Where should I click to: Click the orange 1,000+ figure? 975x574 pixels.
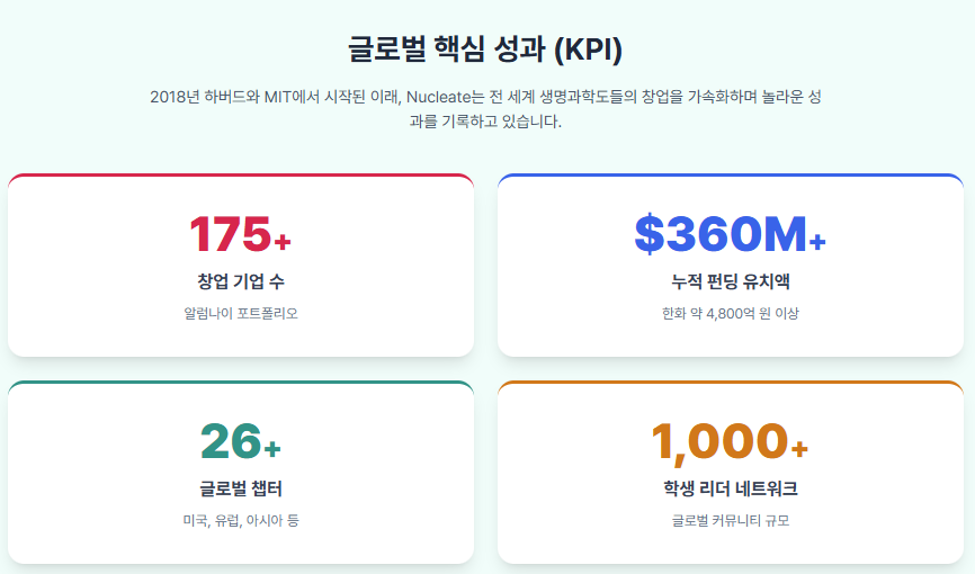pos(730,442)
